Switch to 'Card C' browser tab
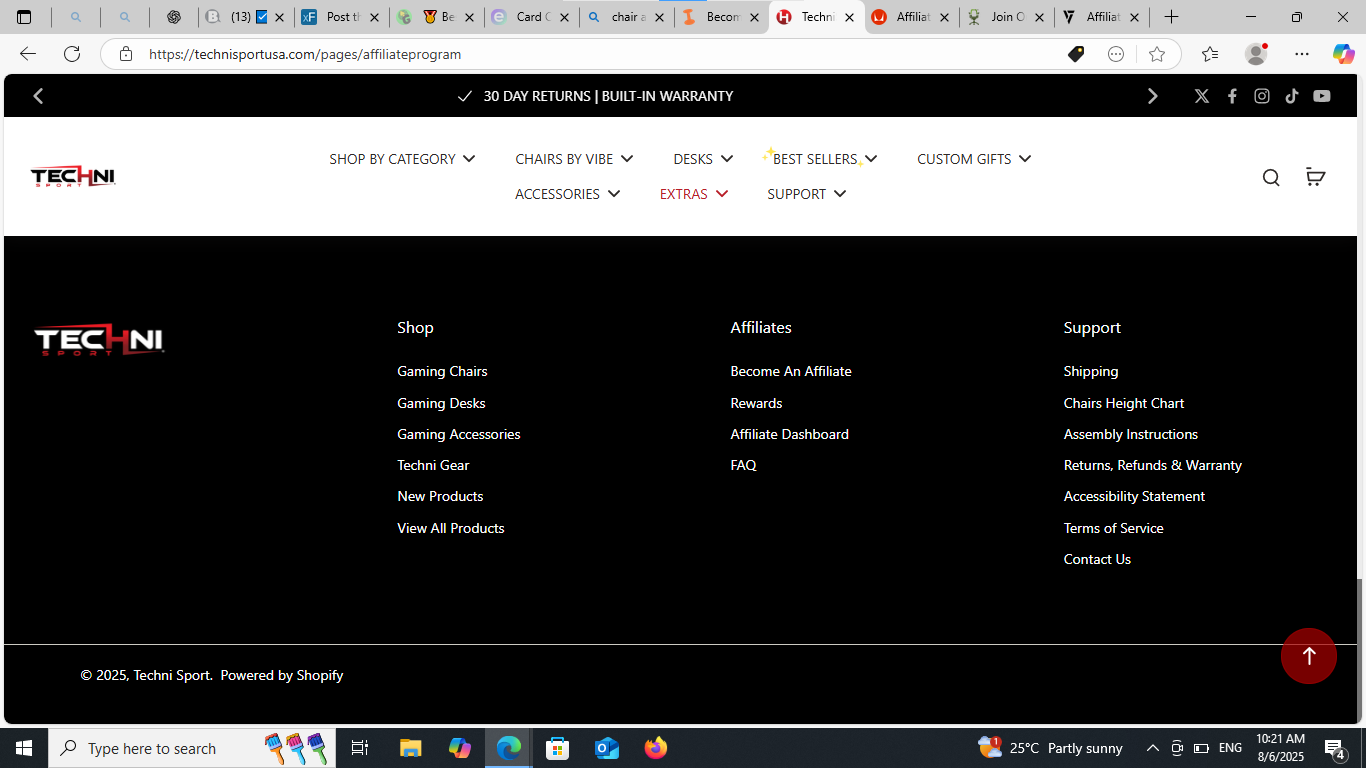Screen dimensions: 1366x768 coord(531,17)
